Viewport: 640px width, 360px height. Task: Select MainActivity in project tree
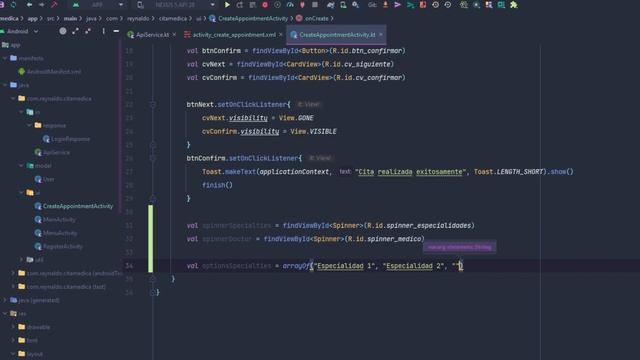(55, 220)
